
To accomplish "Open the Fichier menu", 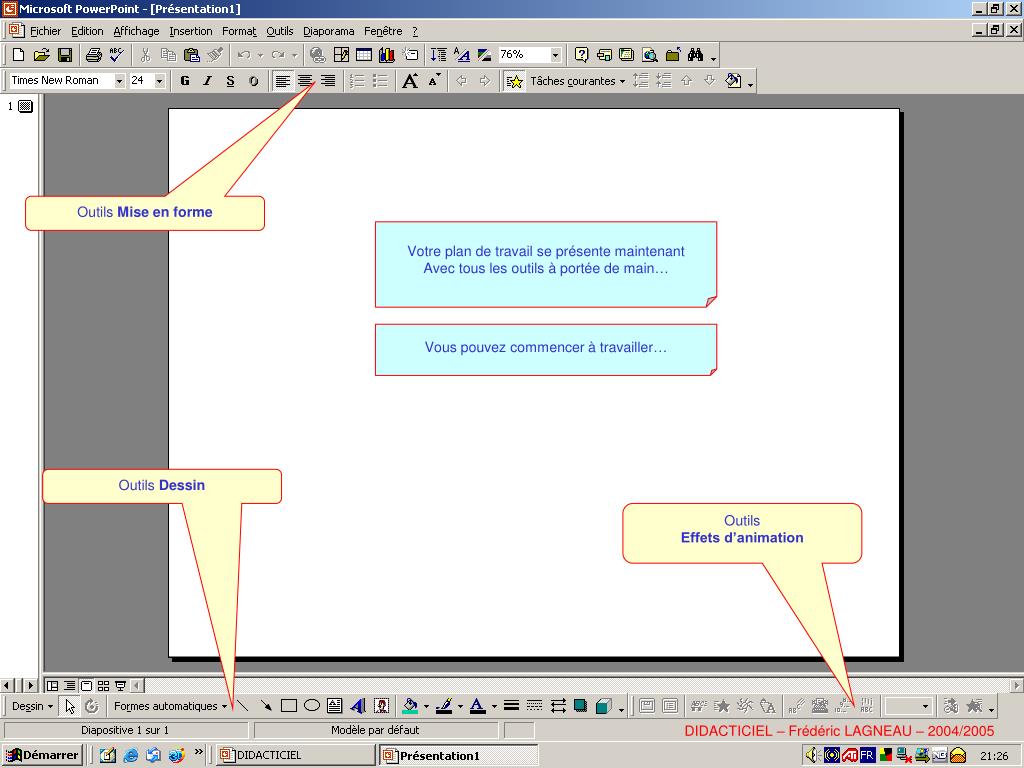I will click(x=45, y=31).
